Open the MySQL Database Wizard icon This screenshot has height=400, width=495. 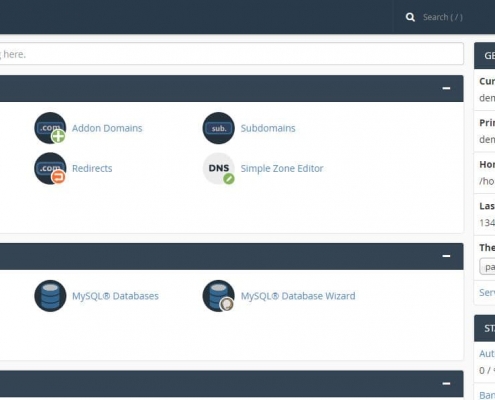219,296
